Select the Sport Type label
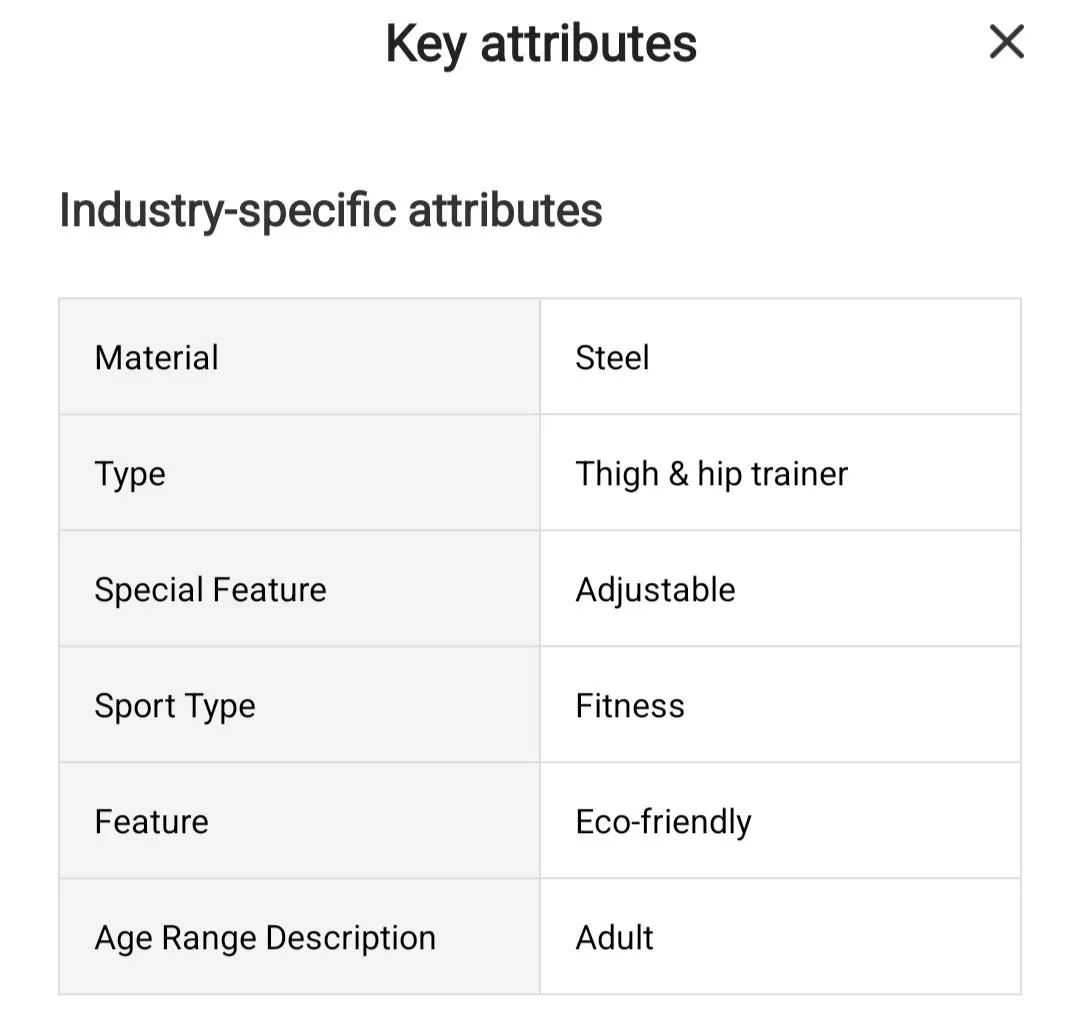Screen dimensions: 1080x1029 click(x=175, y=706)
